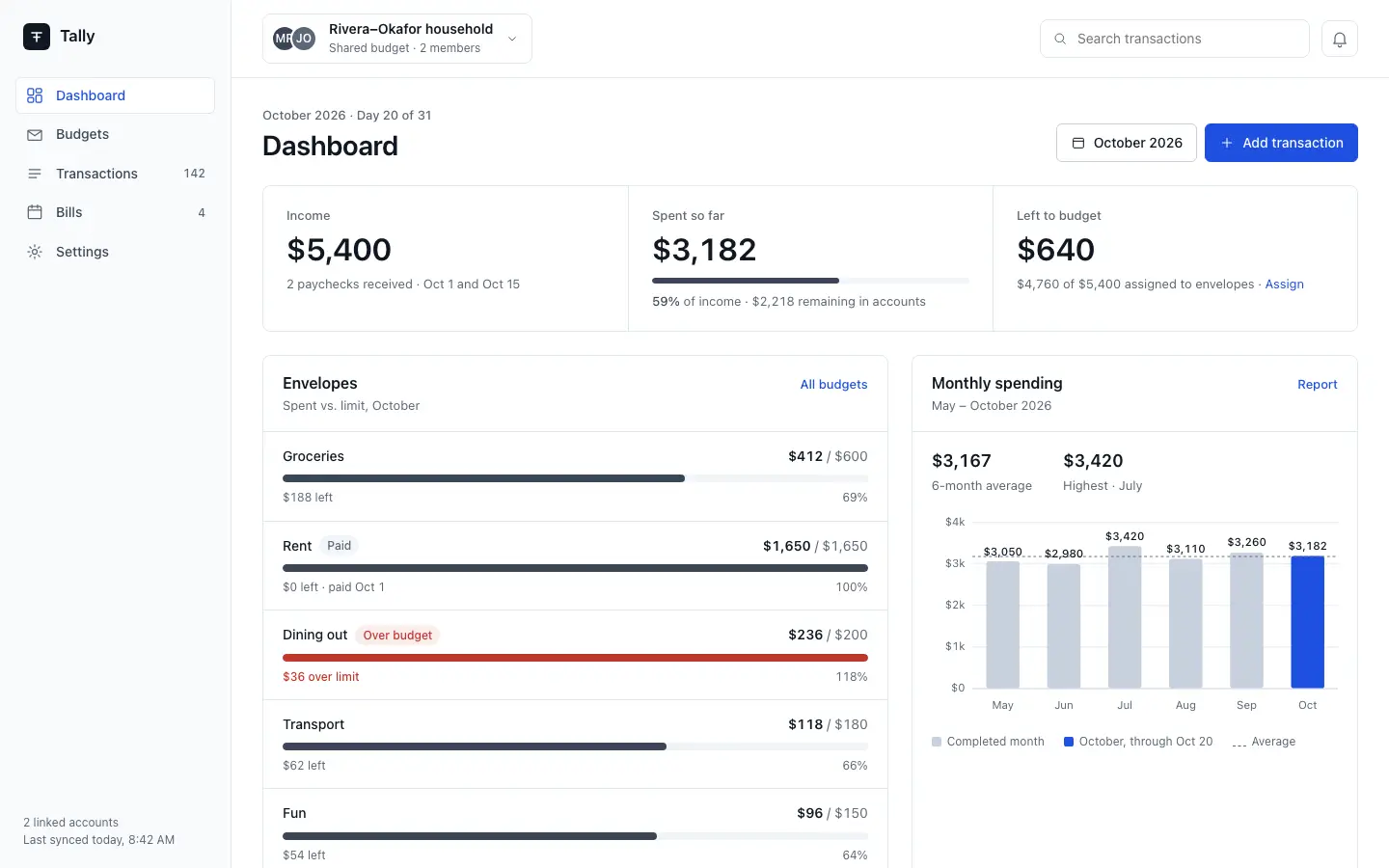Open the October 2026 month picker
1389x868 pixels.
point(1127,143)
